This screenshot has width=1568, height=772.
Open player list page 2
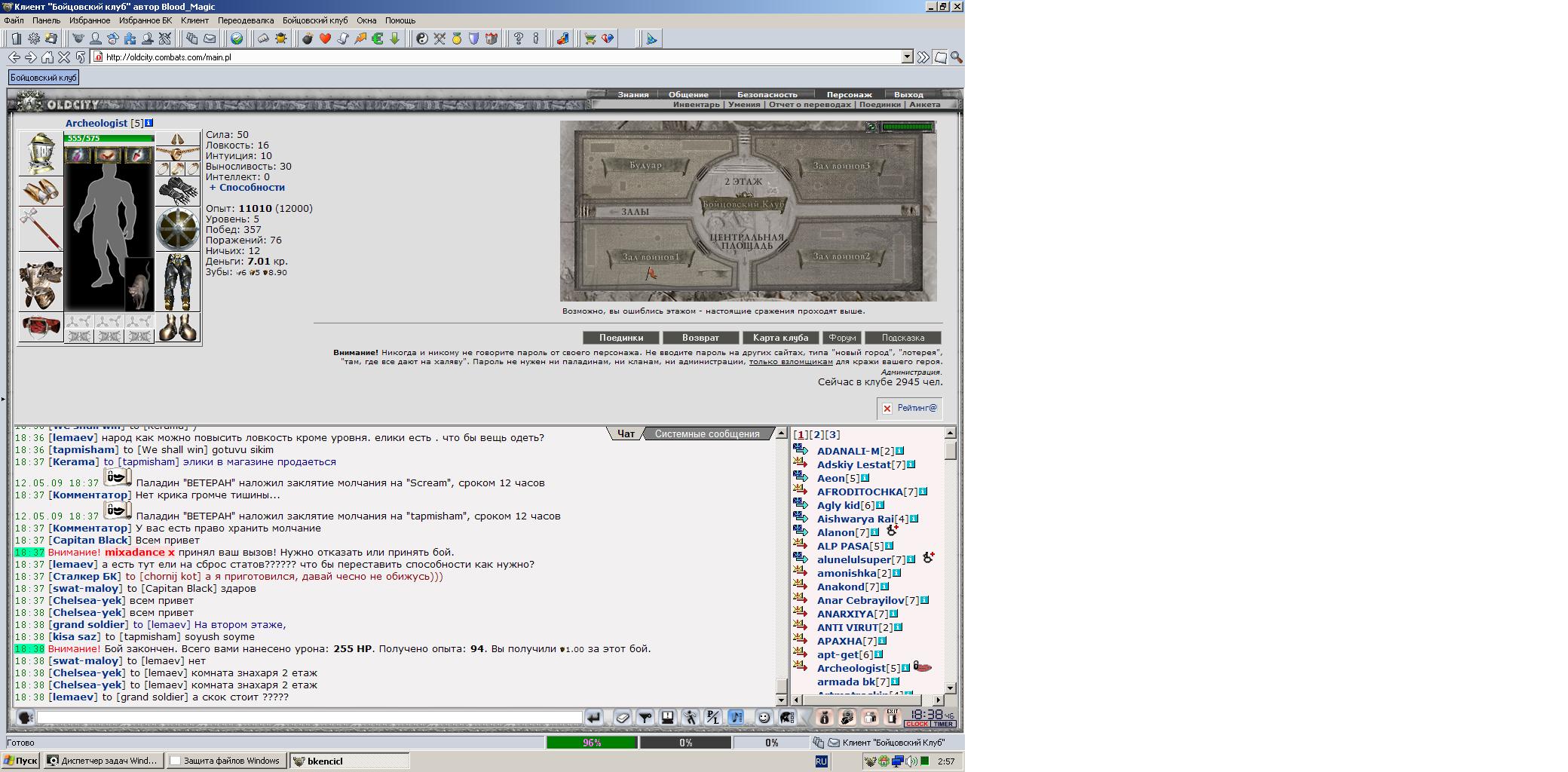[816, 435]
